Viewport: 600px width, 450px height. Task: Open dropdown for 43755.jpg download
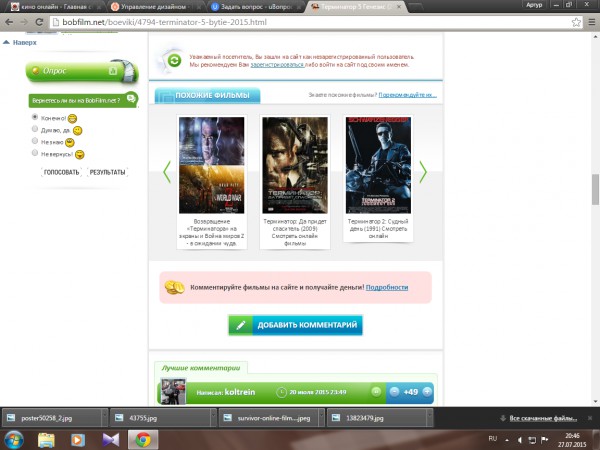pyautogui.click(x=213, y=418)
